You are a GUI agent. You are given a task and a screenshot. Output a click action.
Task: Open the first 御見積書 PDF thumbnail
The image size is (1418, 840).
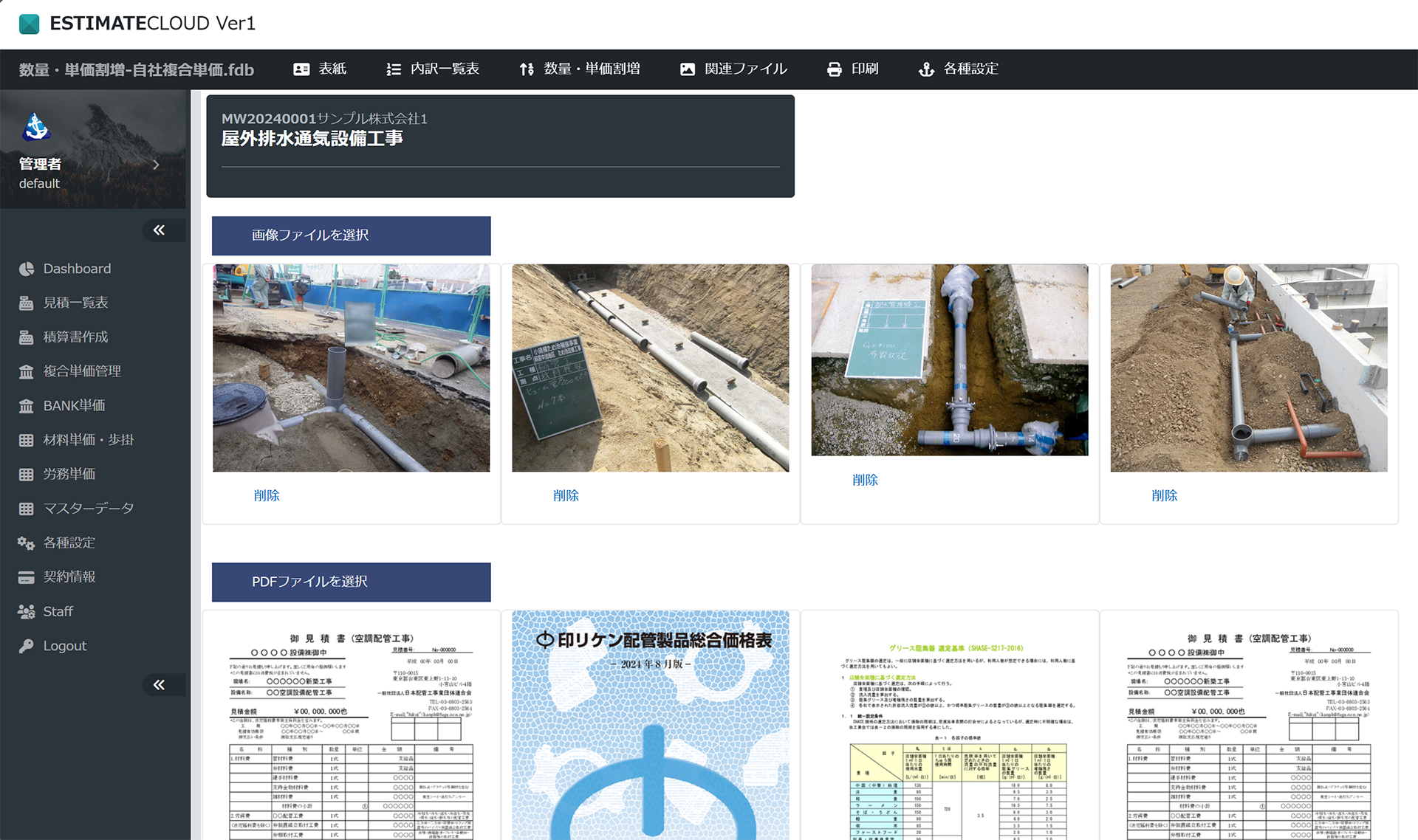pyautogui.click(x=352, y=726)
